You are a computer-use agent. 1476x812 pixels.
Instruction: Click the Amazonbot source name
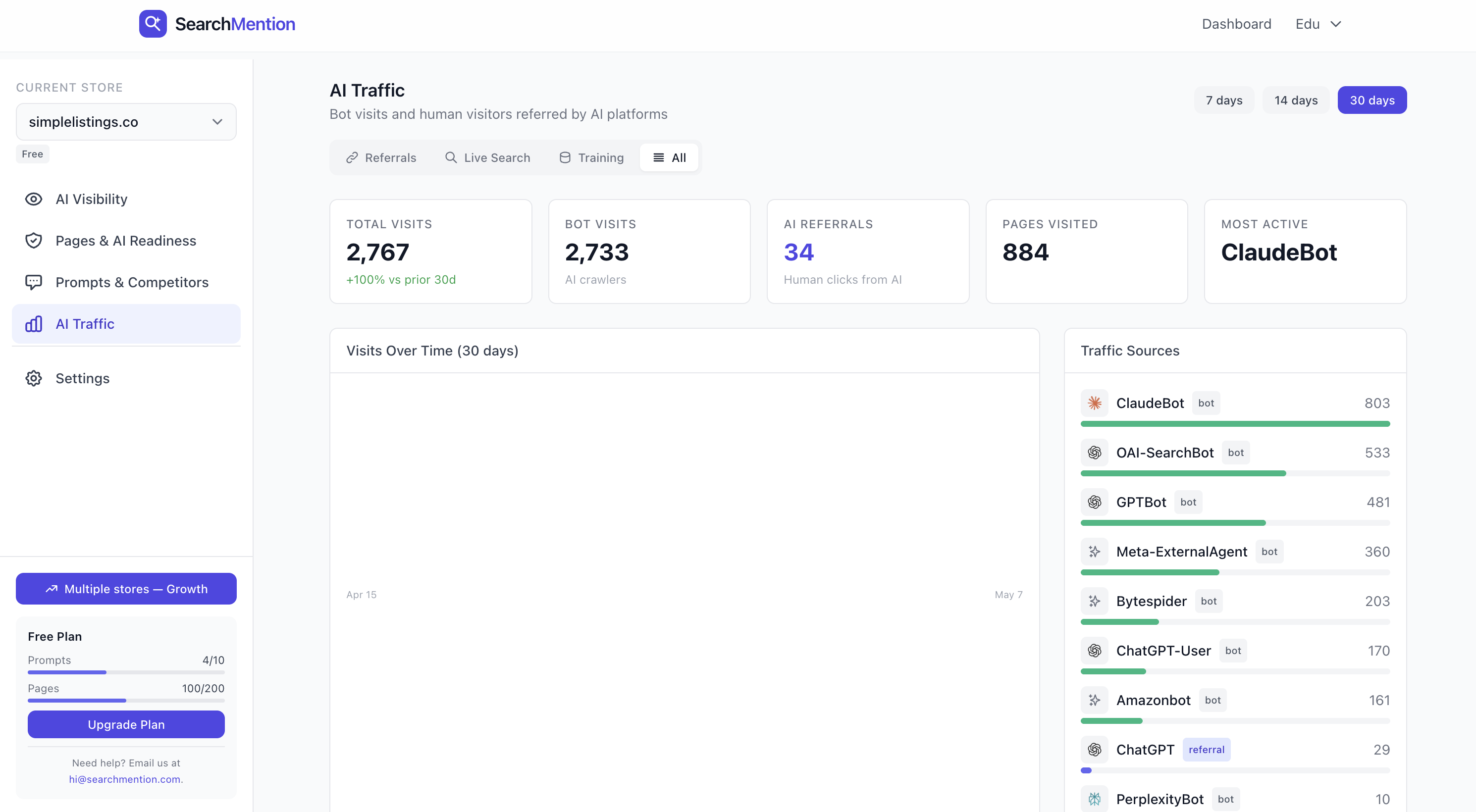tap(1154, 700)
